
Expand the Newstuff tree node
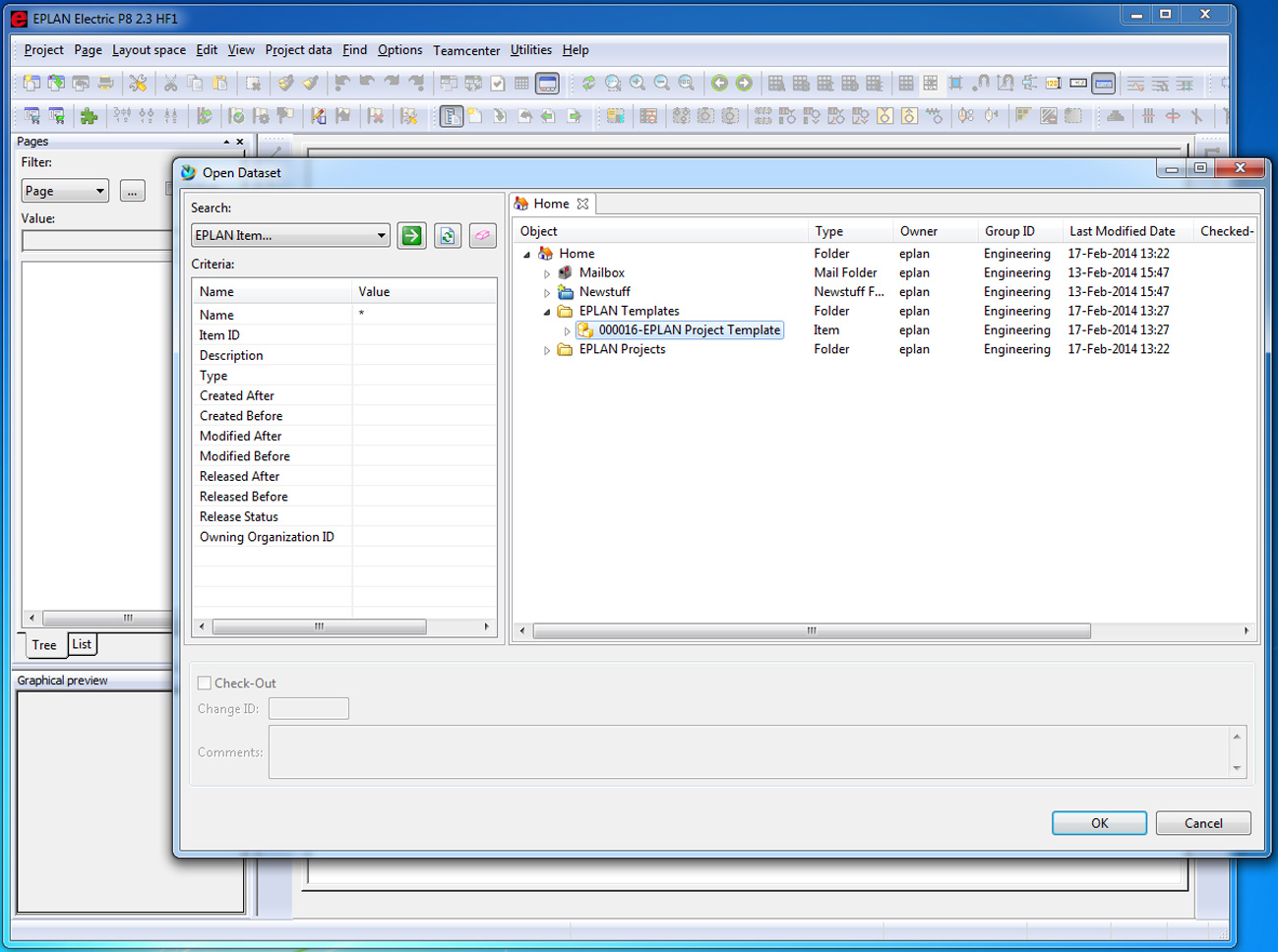[x=547, y=292]
